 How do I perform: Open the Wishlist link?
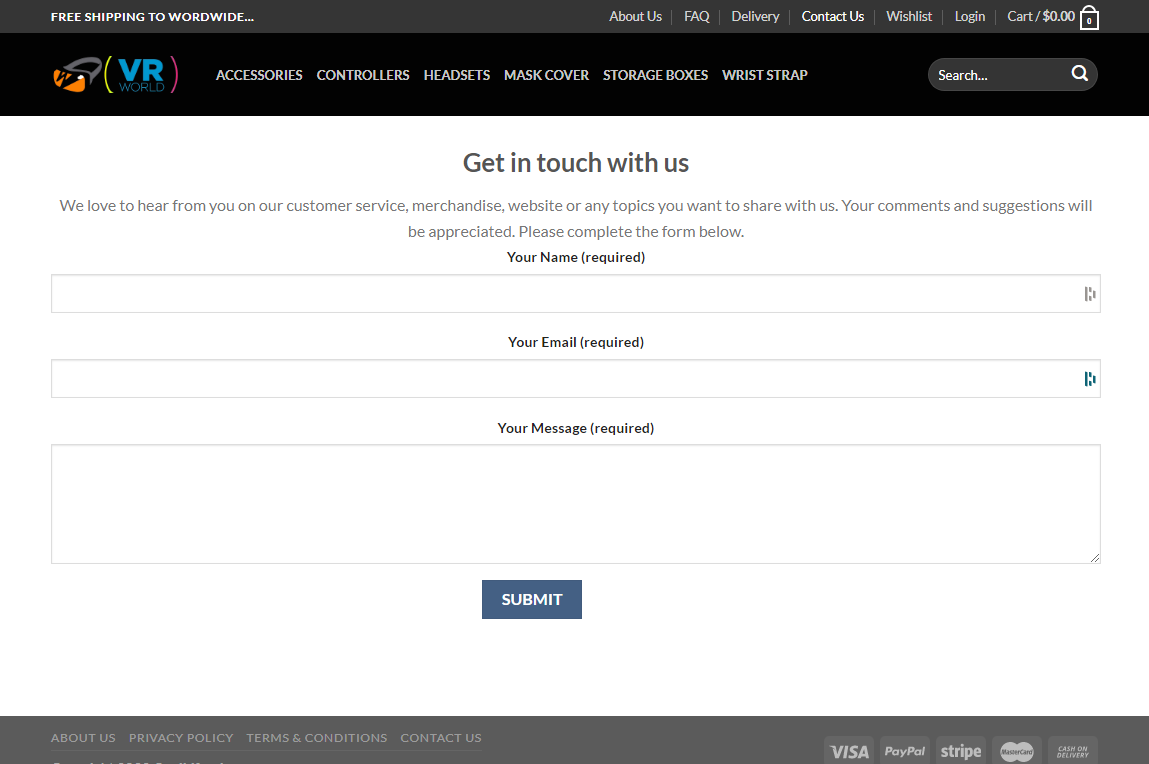[x=908, y=16]
